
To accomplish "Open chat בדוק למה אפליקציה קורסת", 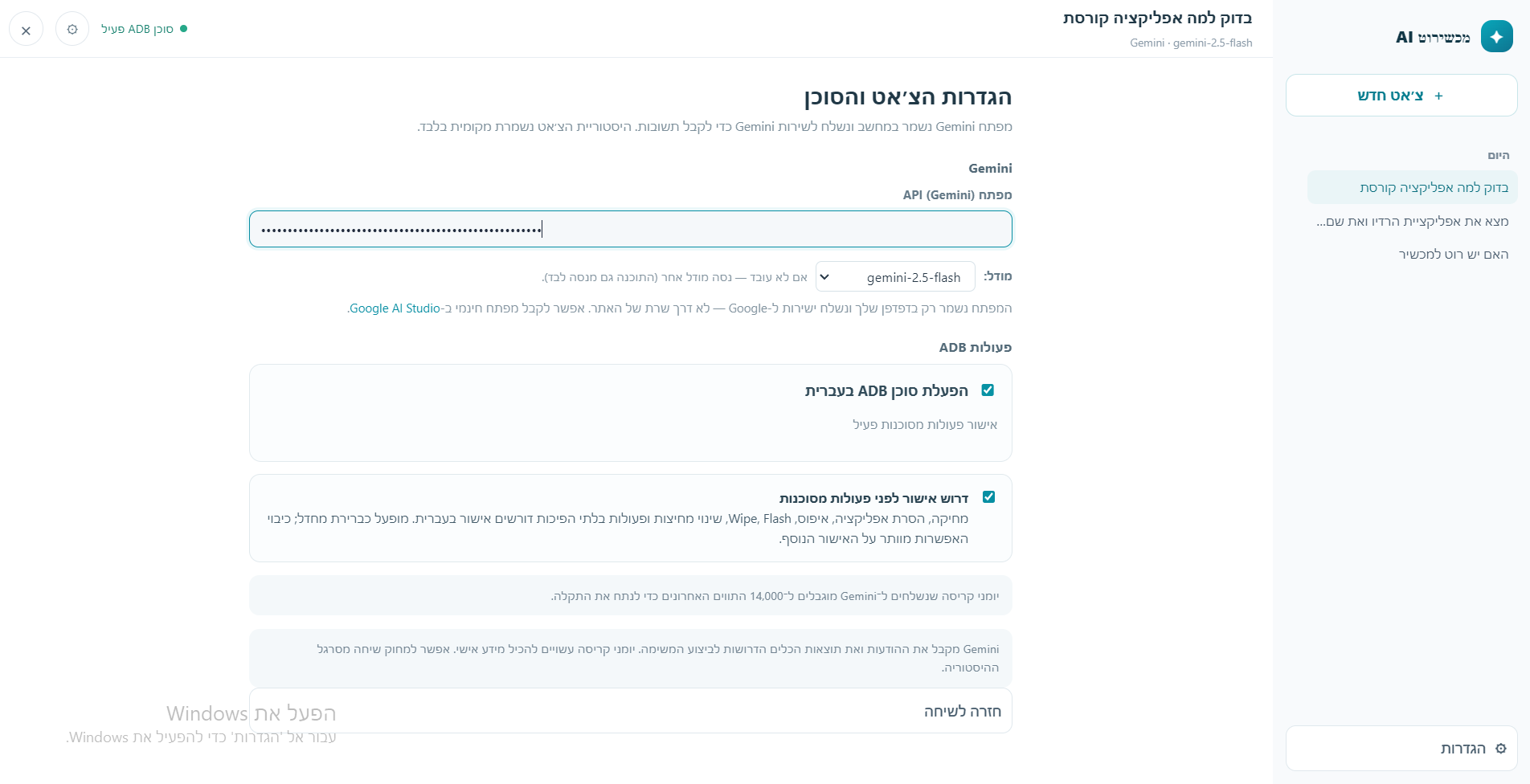I will (x=1412, y=187).
